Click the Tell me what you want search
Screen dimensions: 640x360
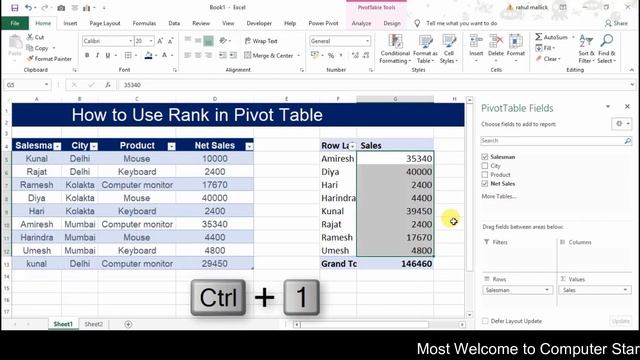[461, 23]
